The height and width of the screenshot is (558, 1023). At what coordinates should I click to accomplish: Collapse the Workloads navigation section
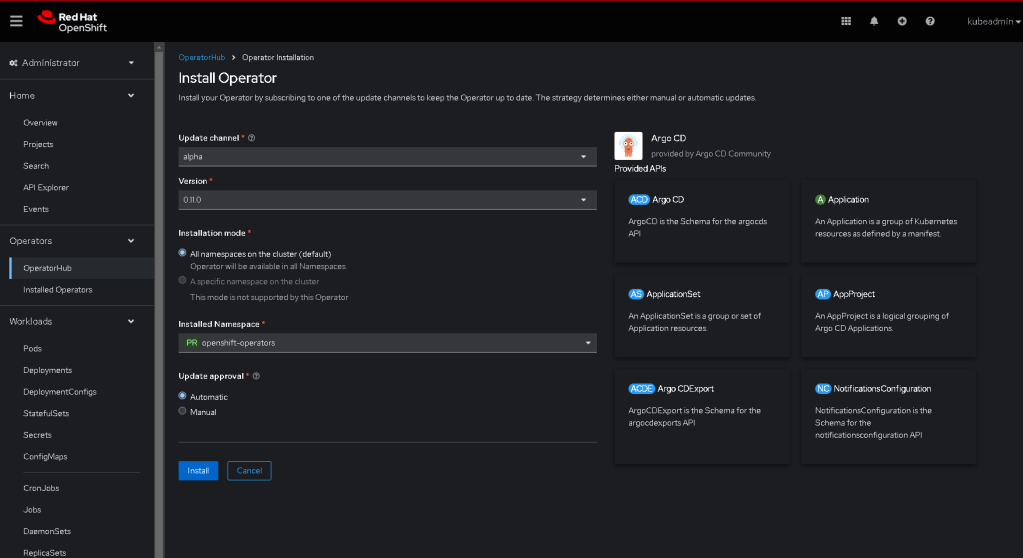72,321
